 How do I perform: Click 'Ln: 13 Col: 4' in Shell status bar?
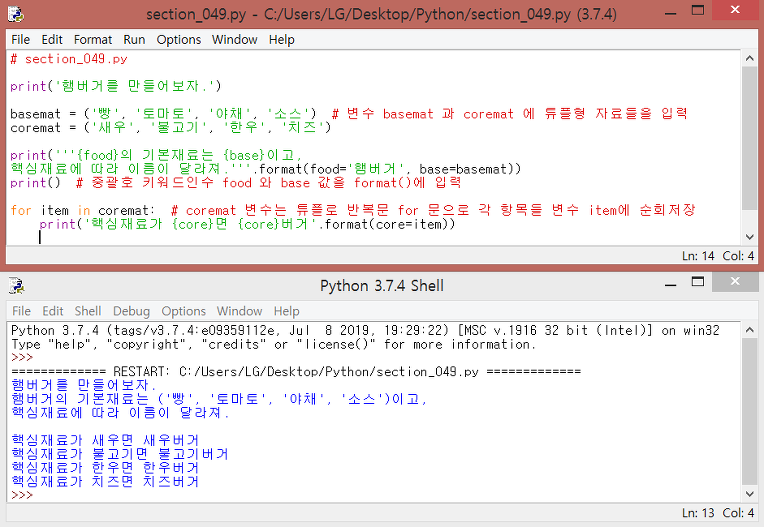[718, 513]
